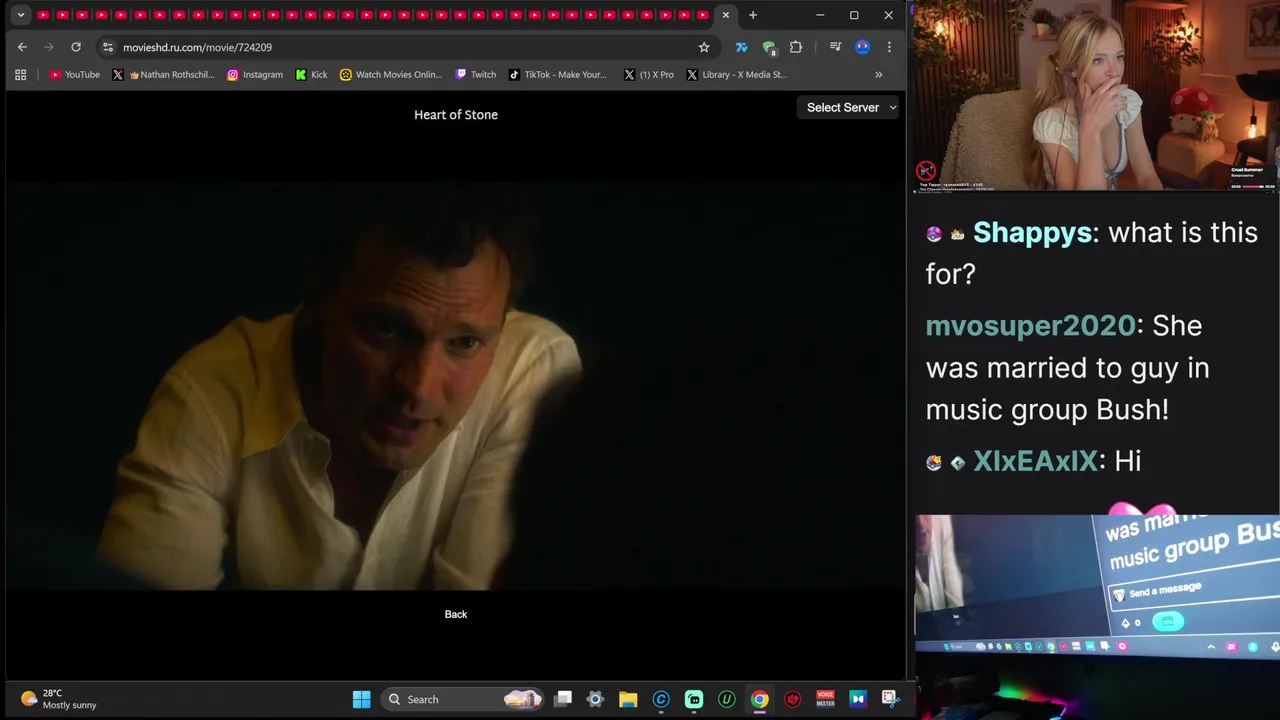
Task: Open VoiceMeeter from the taskbar
Action: (x=825, y=699)
